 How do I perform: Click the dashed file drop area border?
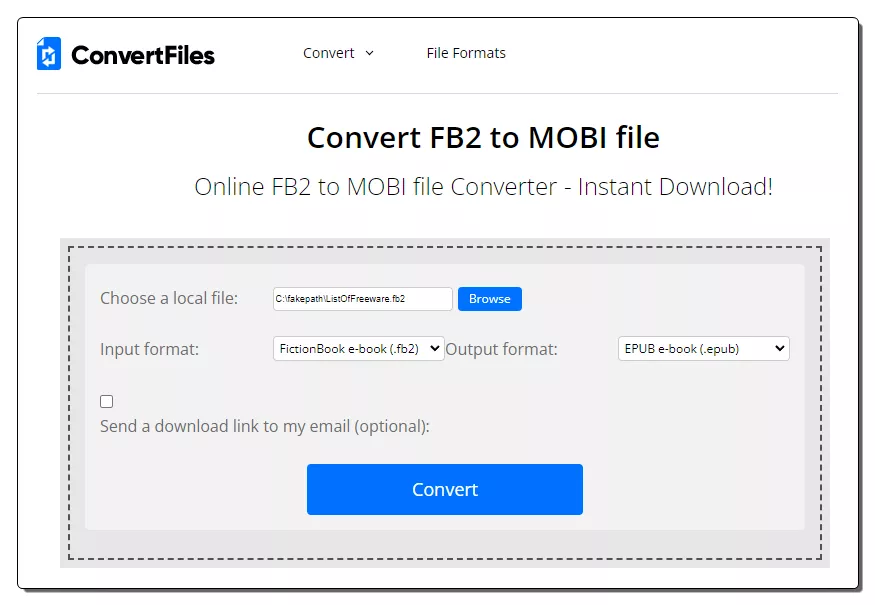pyautogui.click(x=445, y=247)
